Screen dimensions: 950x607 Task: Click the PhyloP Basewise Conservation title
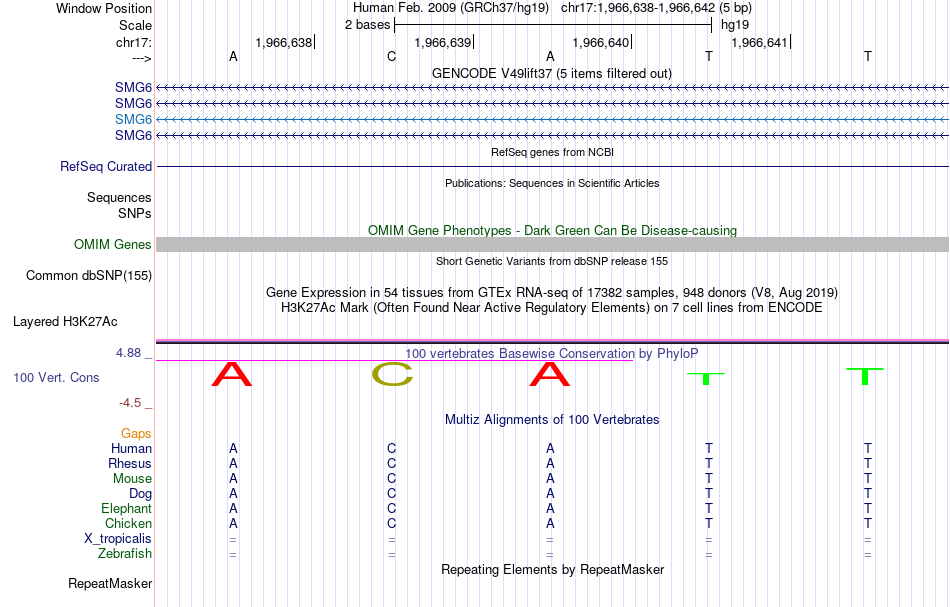(552, 353)
